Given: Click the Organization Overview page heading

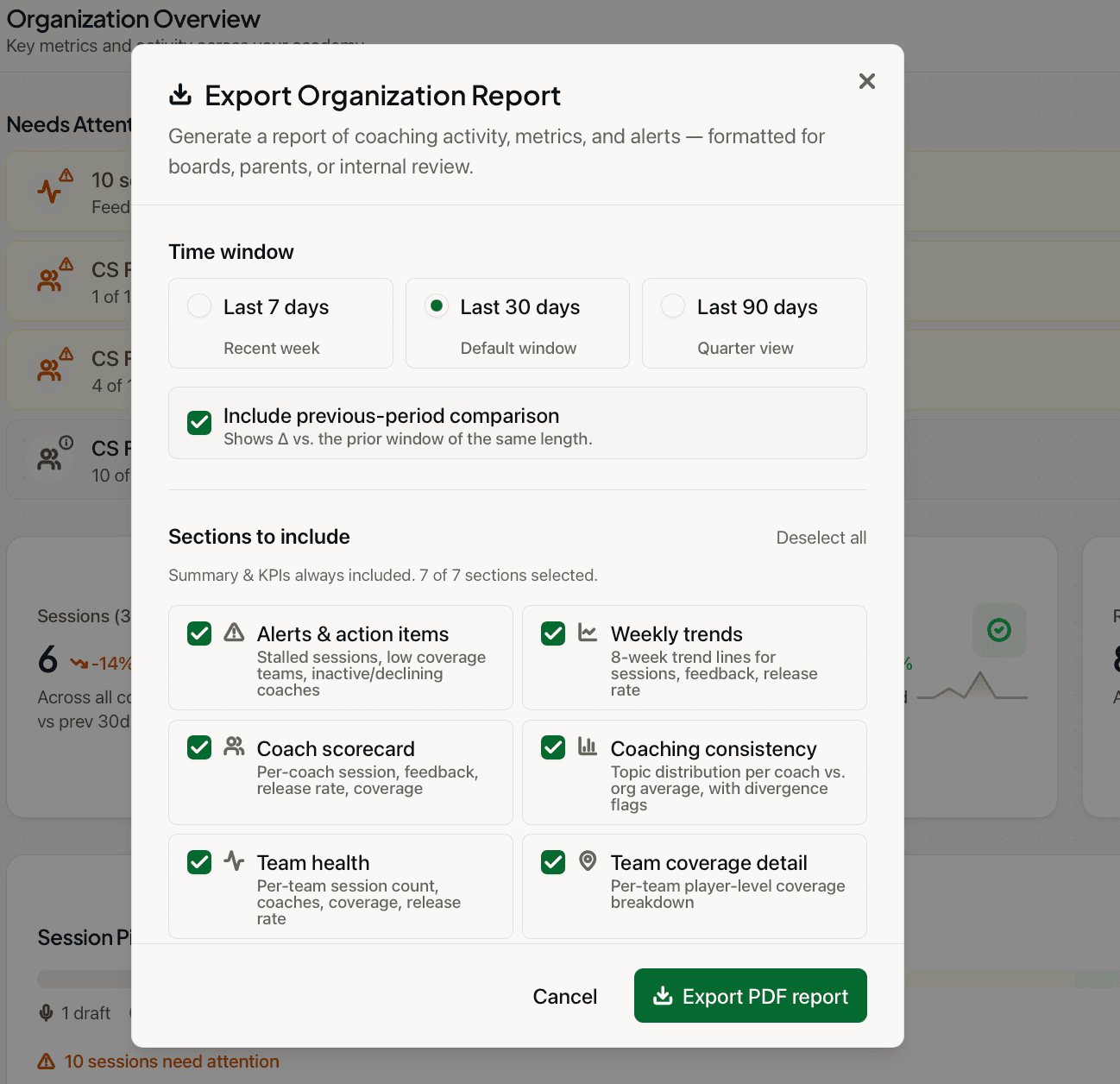Looking at the screenshot, I should click(x=134, y=19).
